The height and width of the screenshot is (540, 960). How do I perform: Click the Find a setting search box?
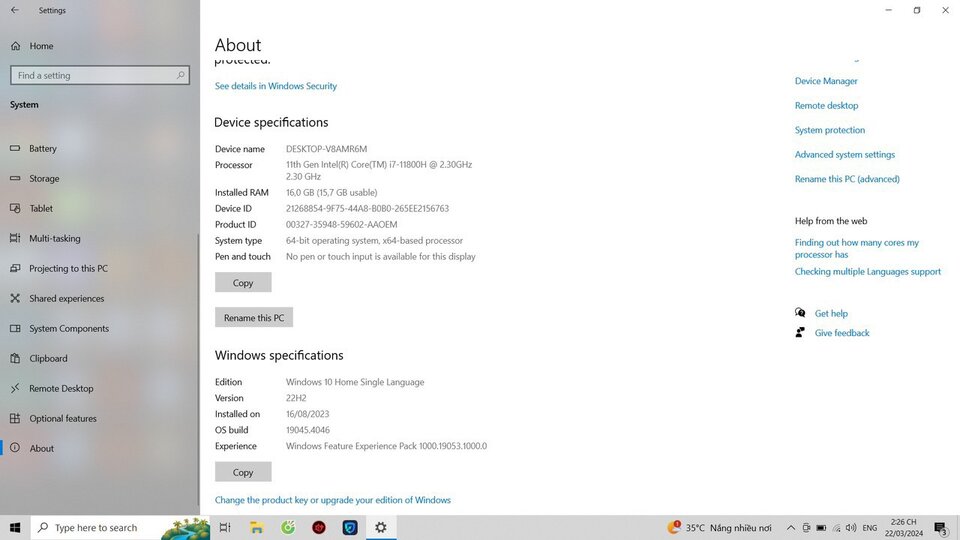[x=100, y=75]
